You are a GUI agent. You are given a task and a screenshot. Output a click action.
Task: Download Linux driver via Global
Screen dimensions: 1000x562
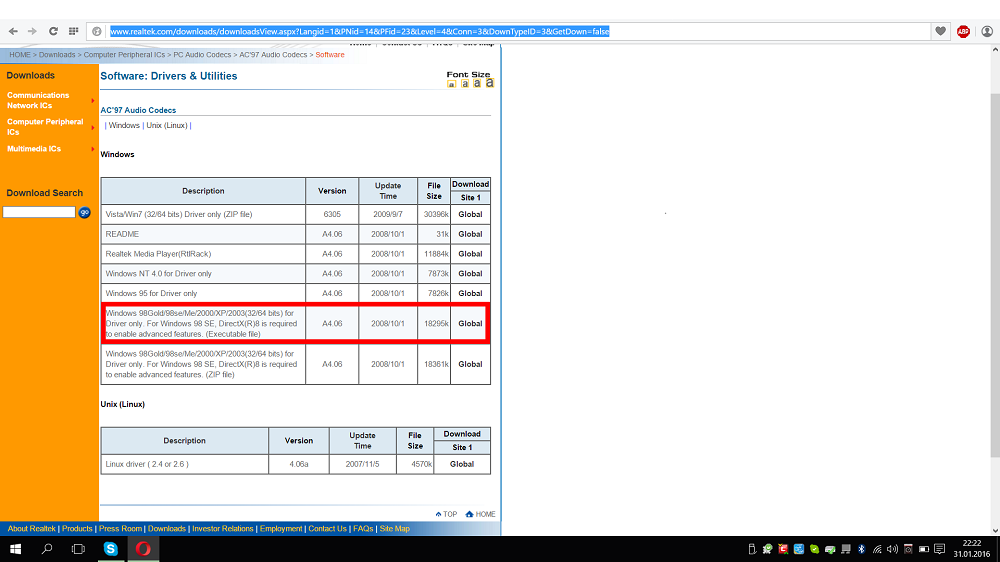[x=462, y=464]
